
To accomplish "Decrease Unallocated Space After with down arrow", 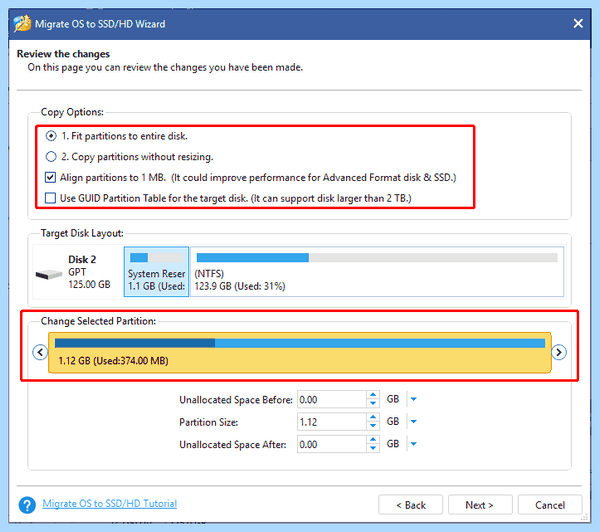I will pyautogui.click(x=373, y=448).
